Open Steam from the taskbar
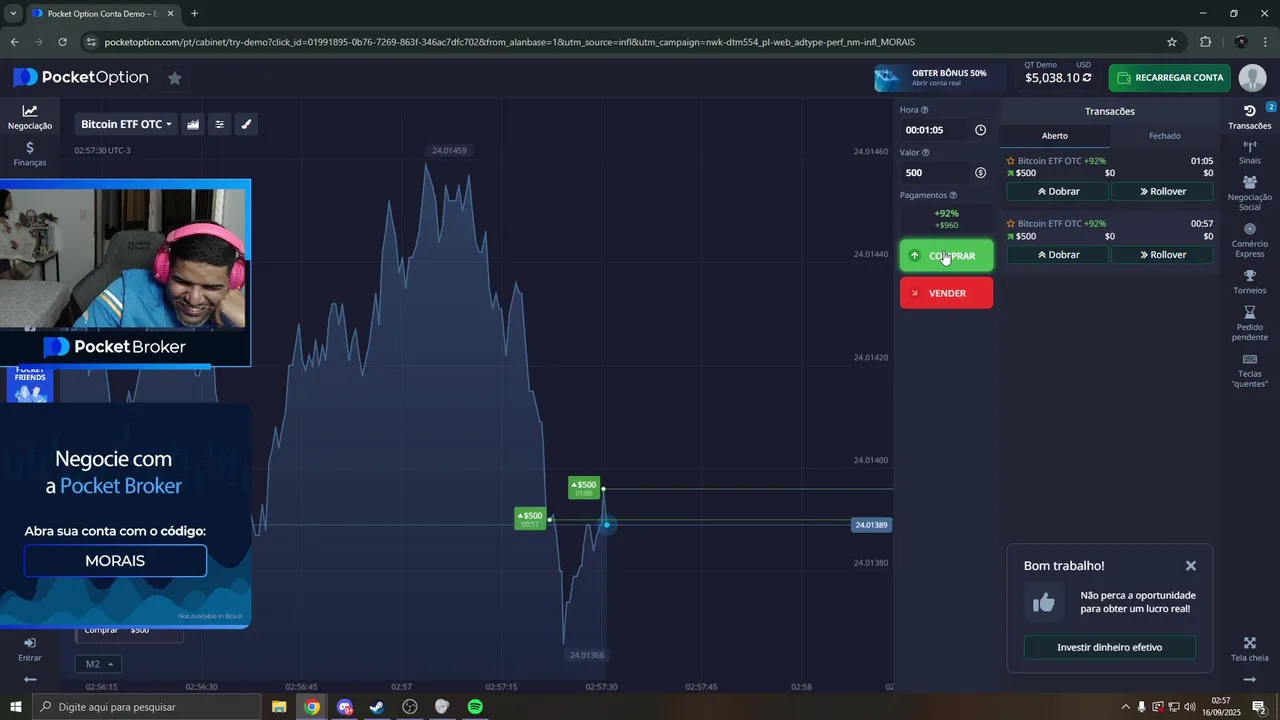1280x720 pixels. point(377,707)
